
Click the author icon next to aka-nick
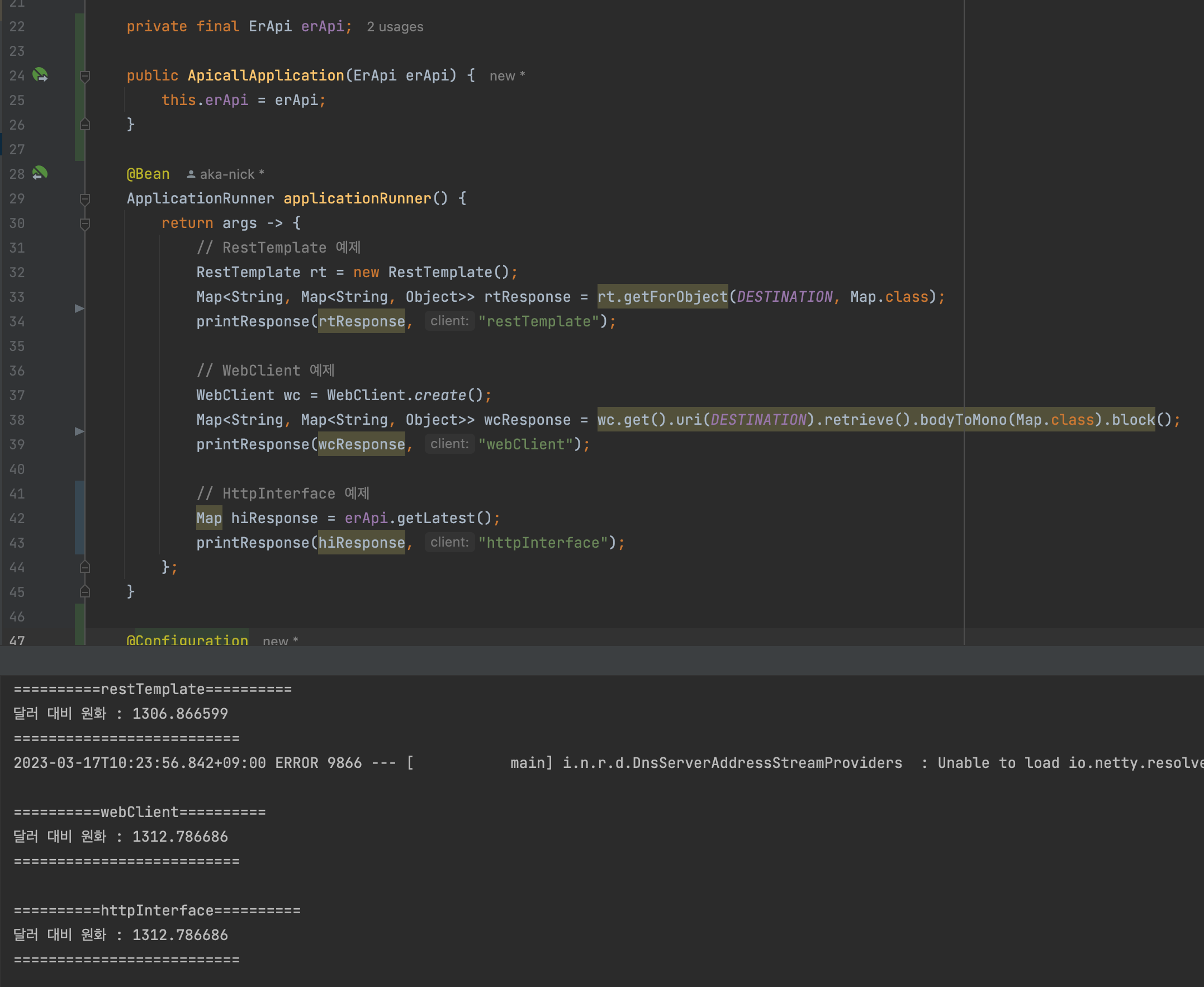pos(191,174)
